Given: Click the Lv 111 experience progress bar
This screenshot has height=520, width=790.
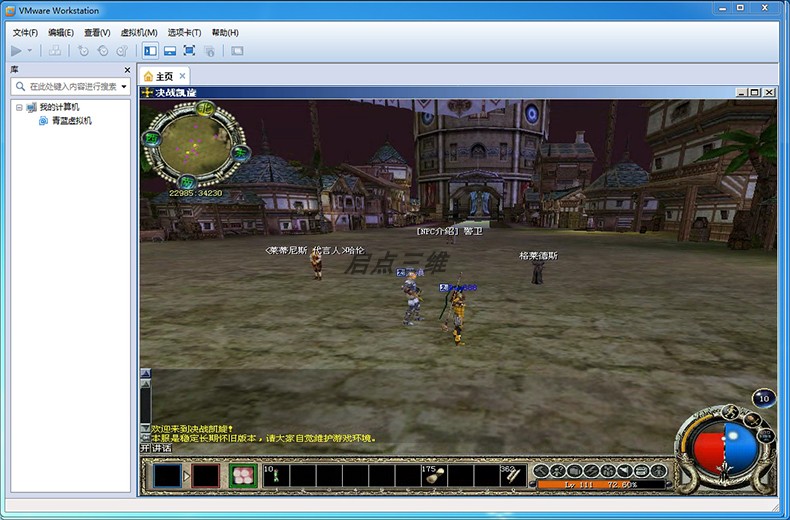Looking at the screenshot, I should [601, 485].
